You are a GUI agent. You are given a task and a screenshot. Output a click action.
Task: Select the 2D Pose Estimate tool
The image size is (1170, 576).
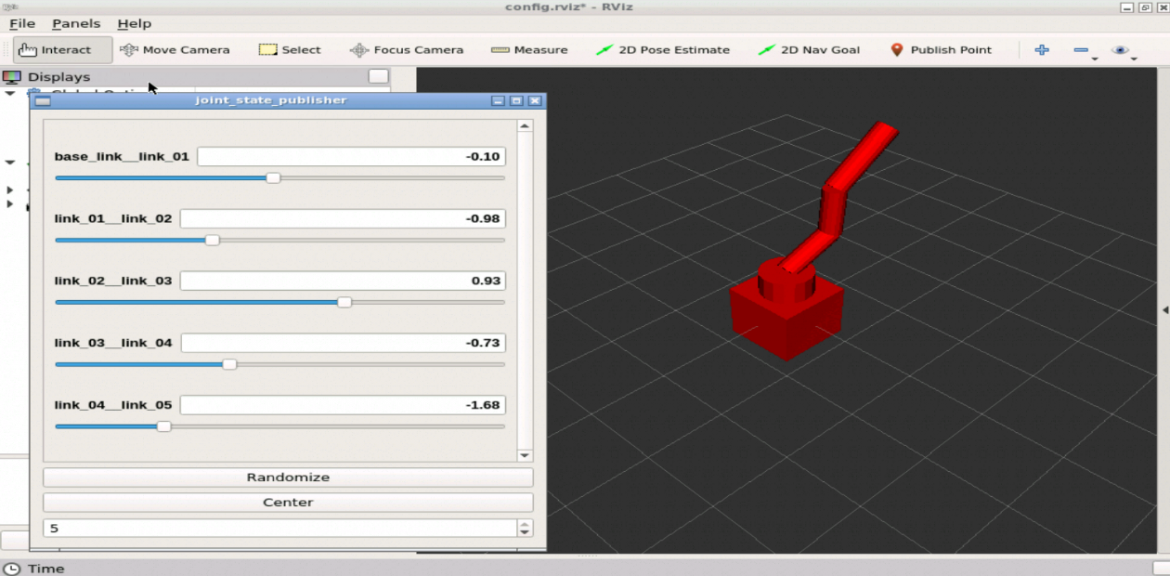tap(663, 50)
